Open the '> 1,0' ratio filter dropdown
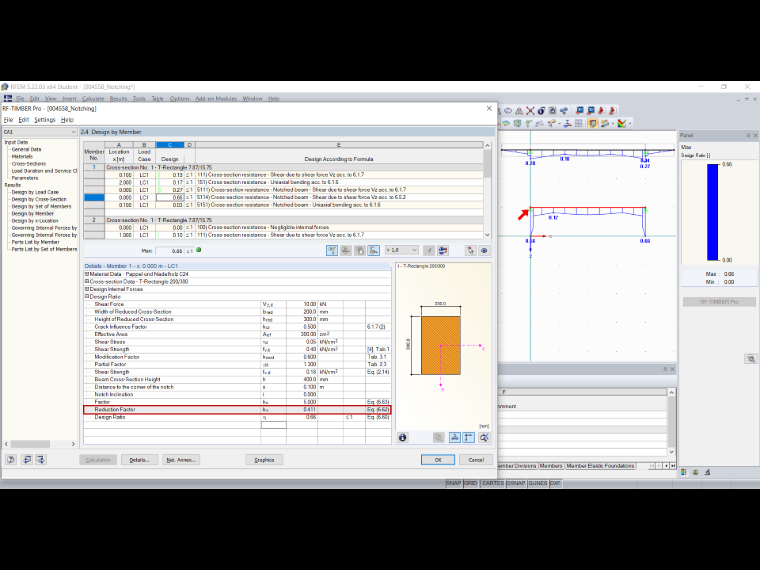The width and height of the screenshot is (760, 570). click(401, 251)
